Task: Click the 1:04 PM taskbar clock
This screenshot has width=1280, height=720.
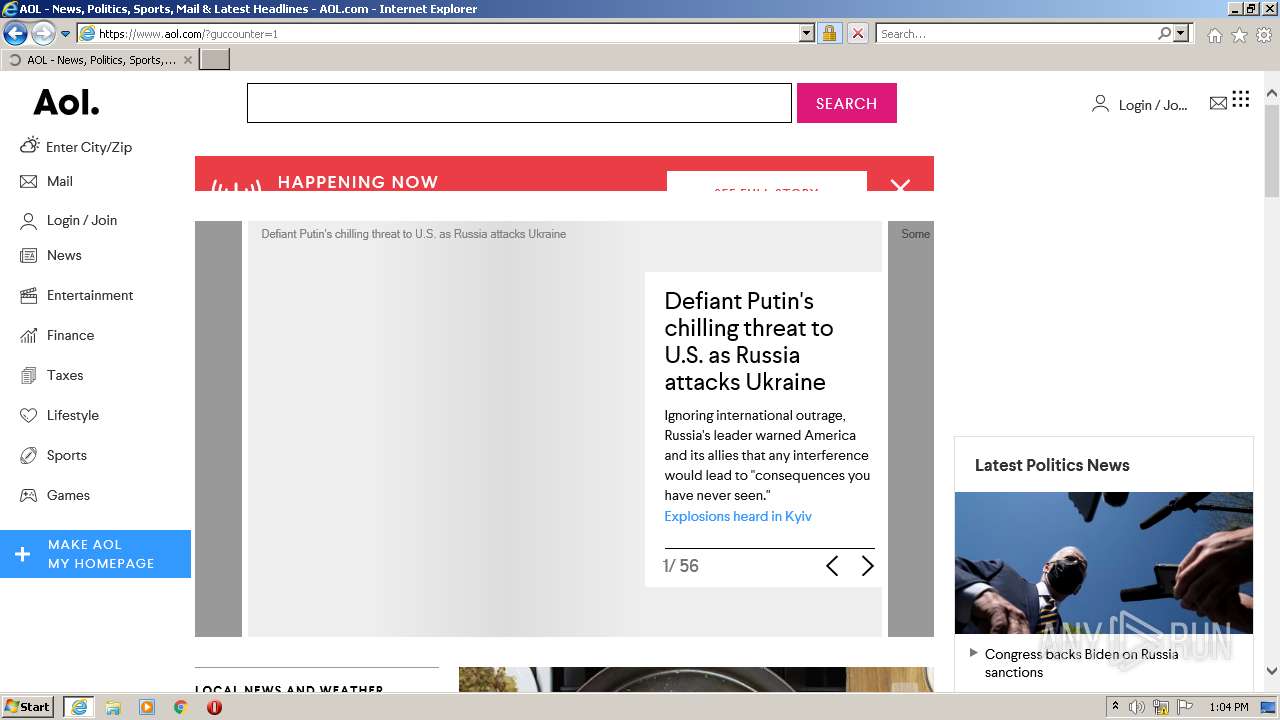Action: pyautogui.click(x=1229, y=707)
